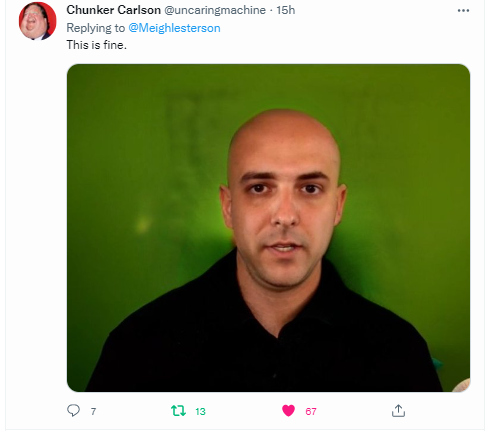Visit the @Meighlesterson mention link
This screenshot has width=502, height=431.
tap(174, 28)
